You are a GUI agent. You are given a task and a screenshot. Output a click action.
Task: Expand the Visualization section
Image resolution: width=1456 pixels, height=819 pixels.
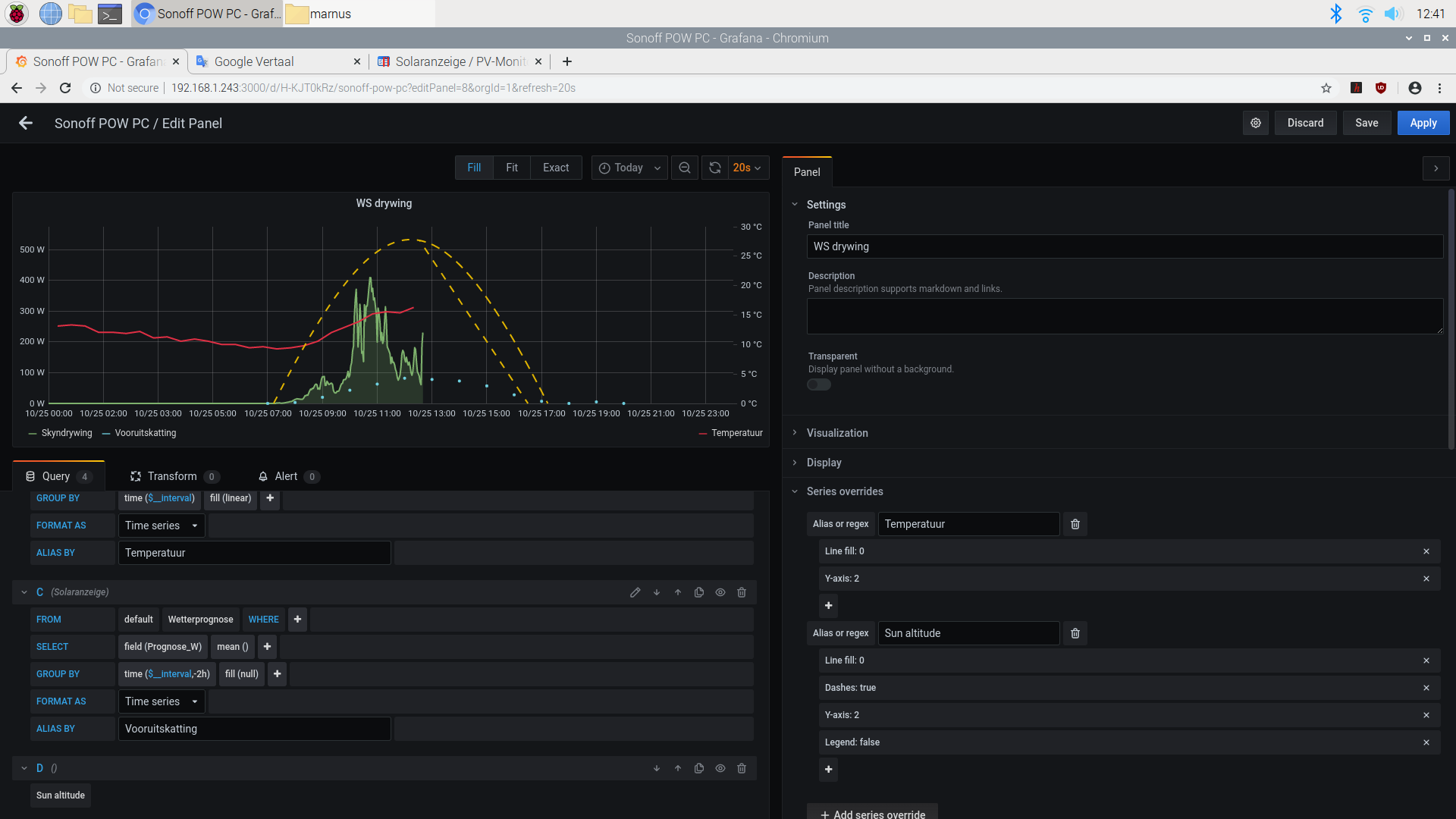[x=837, y=433]
